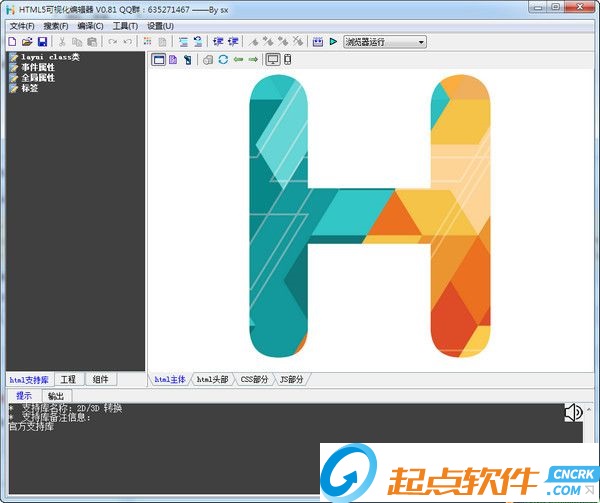The image size is (600, 503).
Task: Click the New file icon in toolbar
Action: [12, 42]
